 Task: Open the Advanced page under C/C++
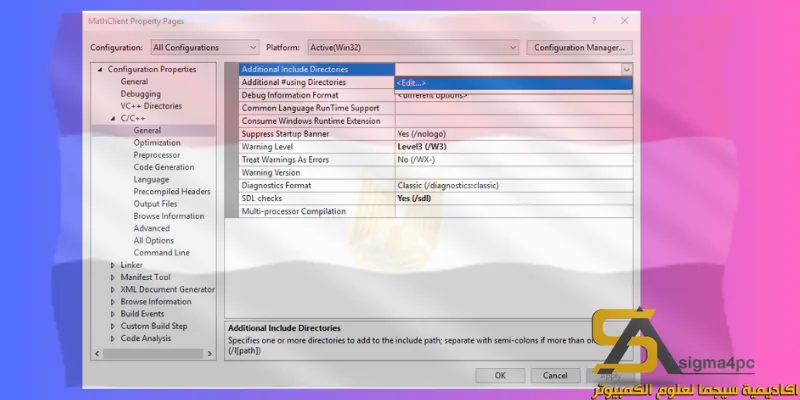click(x=152, y=229)
